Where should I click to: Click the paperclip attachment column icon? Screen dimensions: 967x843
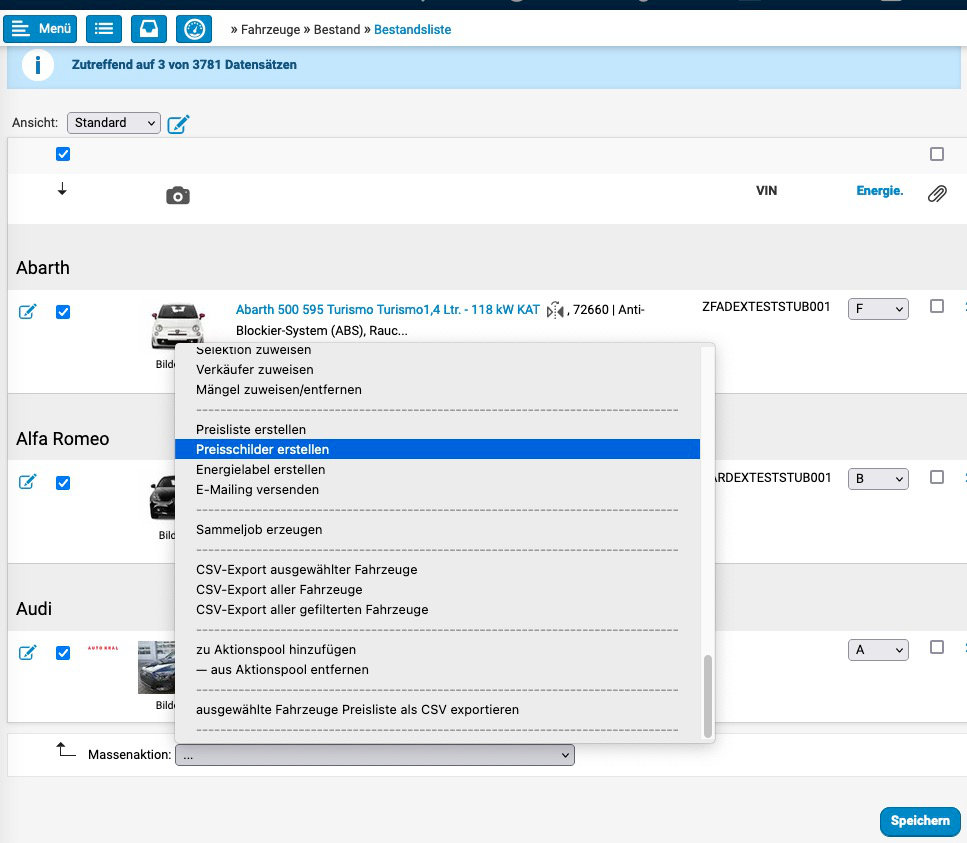coord(936,194)
